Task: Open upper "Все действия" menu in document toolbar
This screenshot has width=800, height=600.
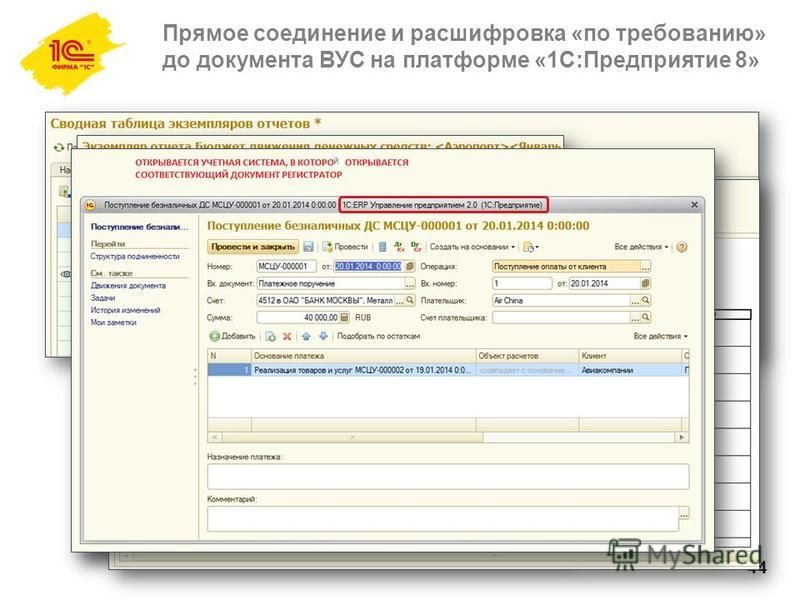Action: click(641, 247)
